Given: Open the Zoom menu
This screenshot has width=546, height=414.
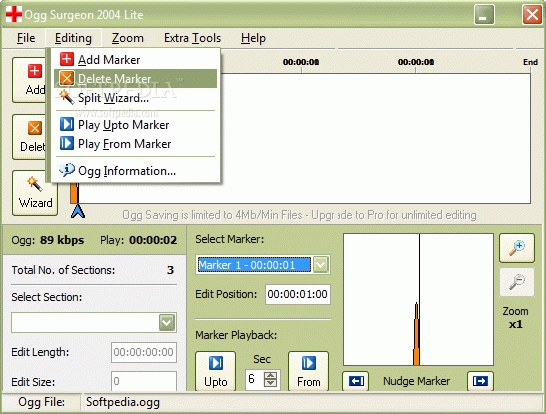Looking at the screenshot, I should point(127,38).
